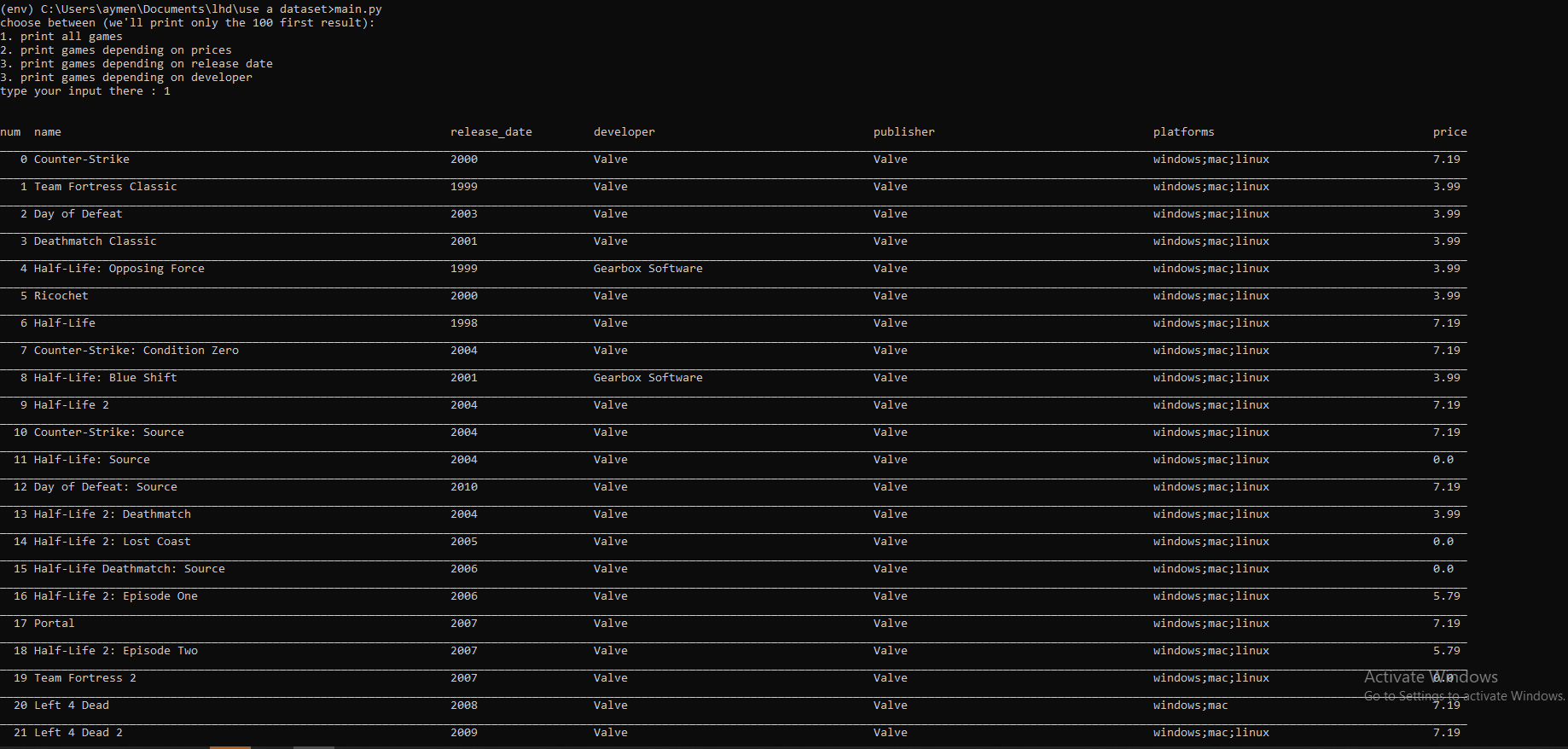The height and width of the screenshot is (749, 1568).
Task: Click 'Half-Life Deathmatch: Source' name
Action: tap(130, 569)
